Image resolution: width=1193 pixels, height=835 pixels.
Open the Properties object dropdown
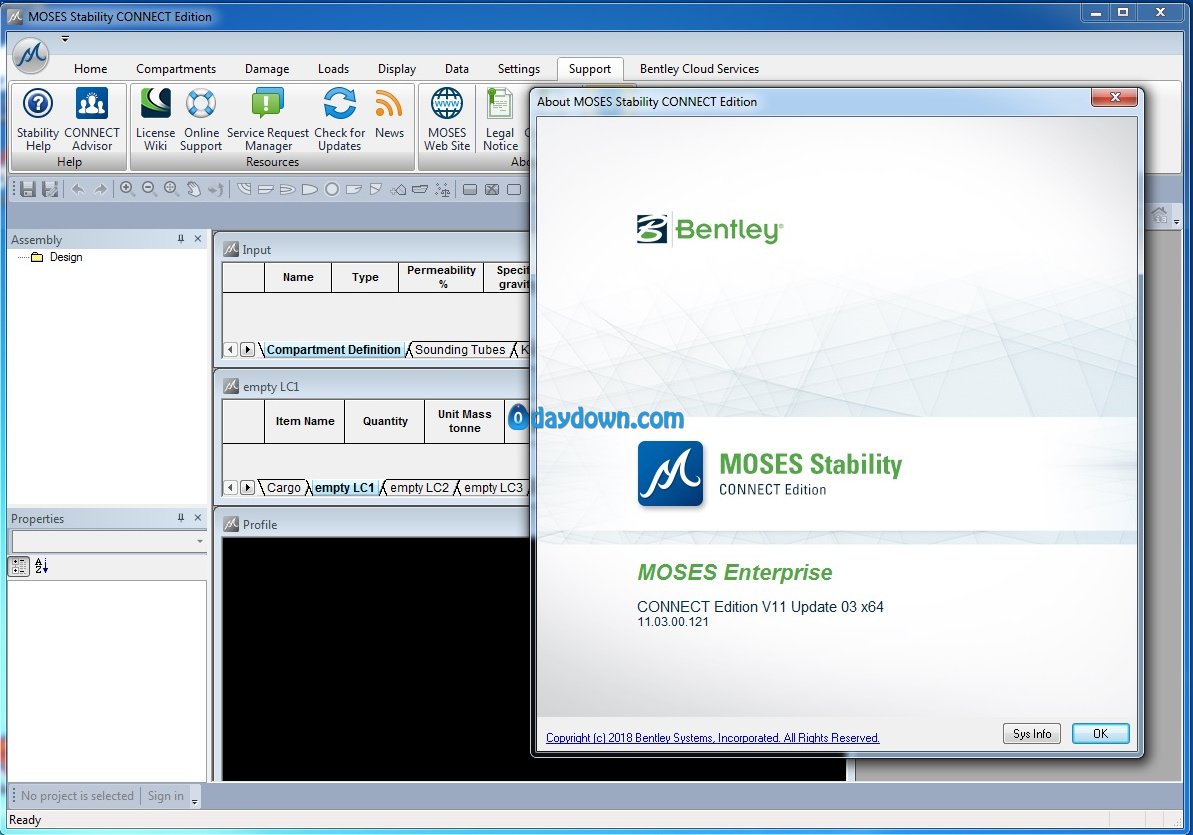[199, 541]
